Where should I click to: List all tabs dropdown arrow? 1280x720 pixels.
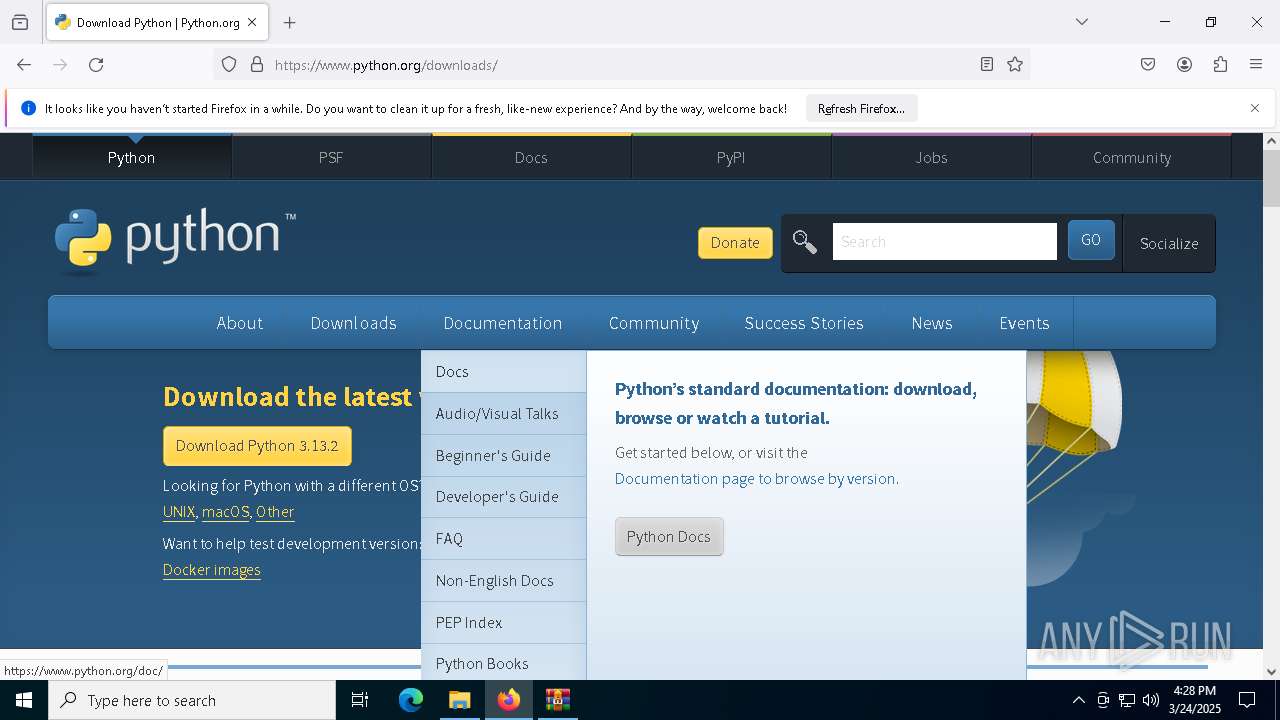pos(1082,22)
